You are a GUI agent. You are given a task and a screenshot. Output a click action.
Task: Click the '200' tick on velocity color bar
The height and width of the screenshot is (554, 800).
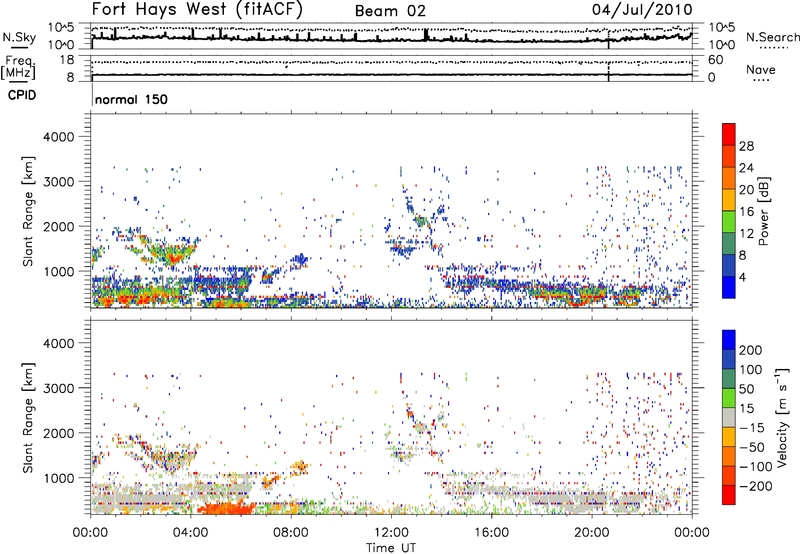(751, 350)
